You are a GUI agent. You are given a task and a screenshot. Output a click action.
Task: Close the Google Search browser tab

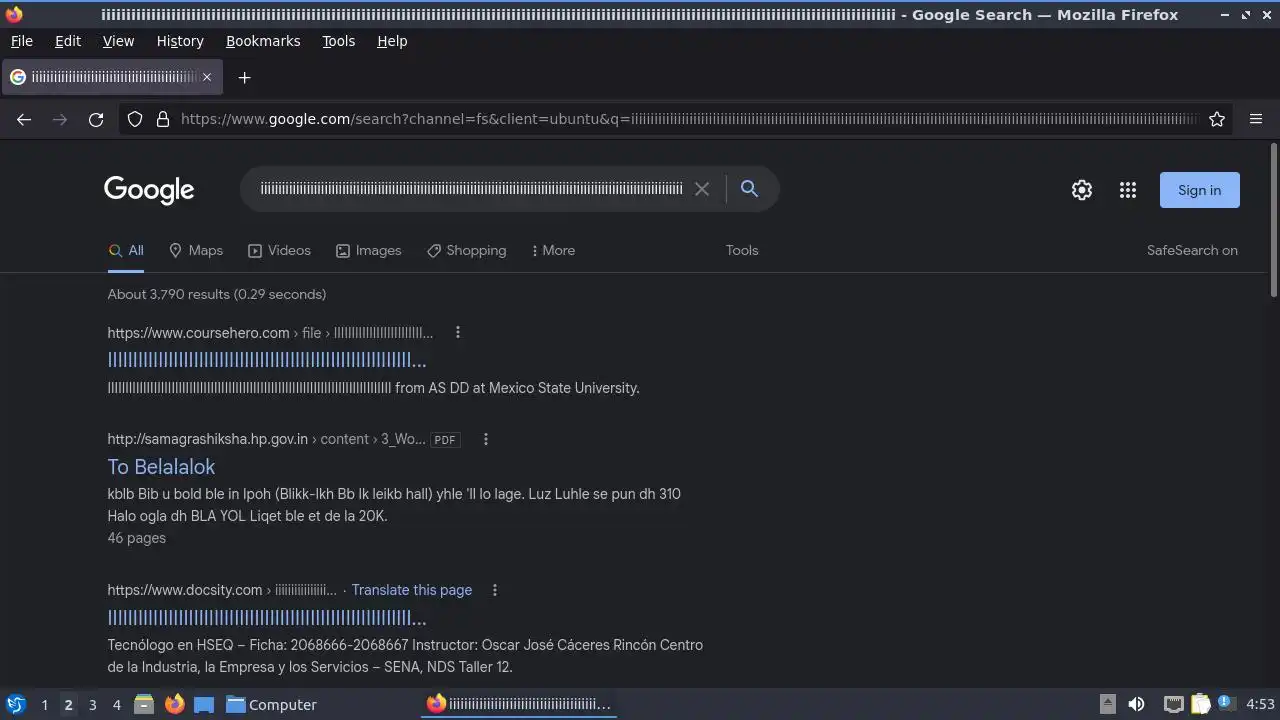[207, 77]
